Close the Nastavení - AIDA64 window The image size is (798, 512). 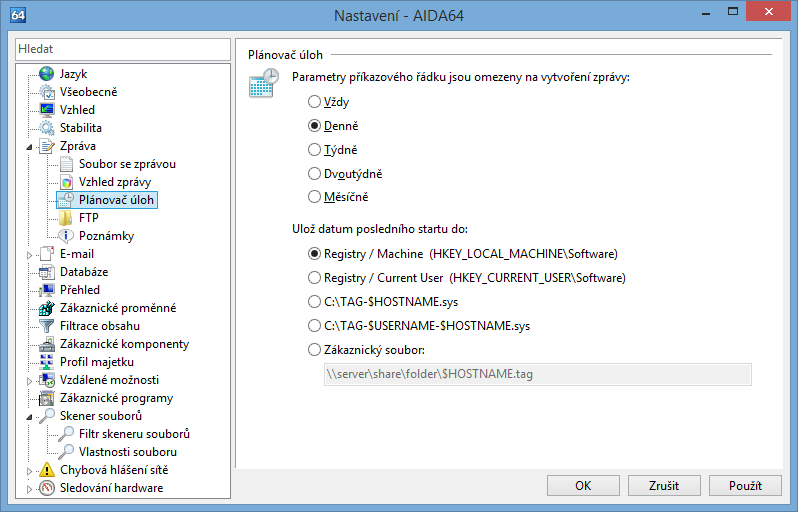click(x=769, y=12)
